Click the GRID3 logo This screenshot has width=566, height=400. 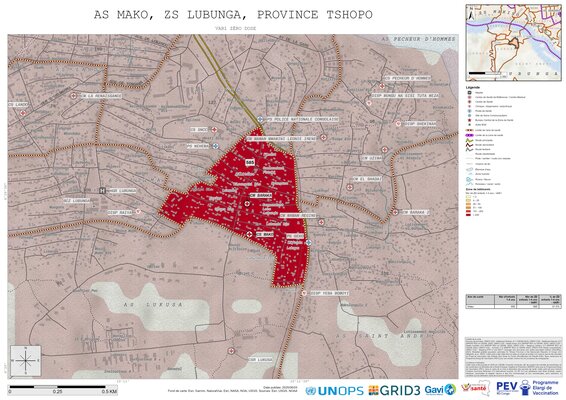394,390
